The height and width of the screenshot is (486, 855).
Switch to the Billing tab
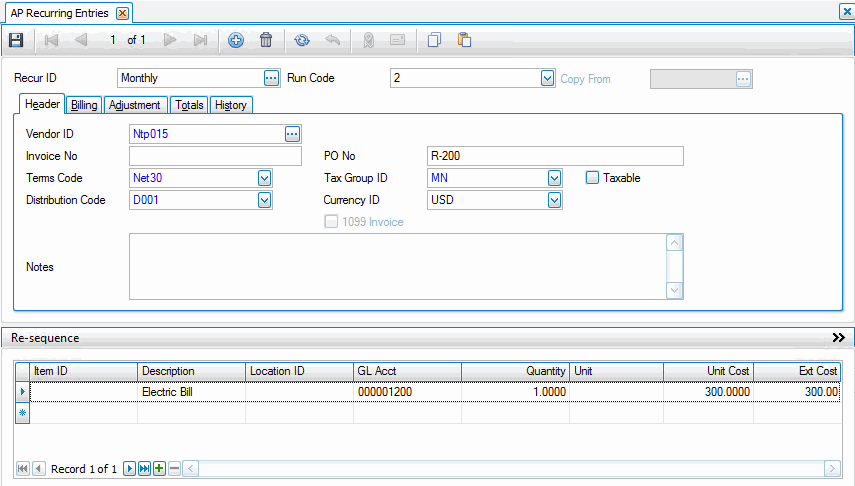tap(84, 105)
